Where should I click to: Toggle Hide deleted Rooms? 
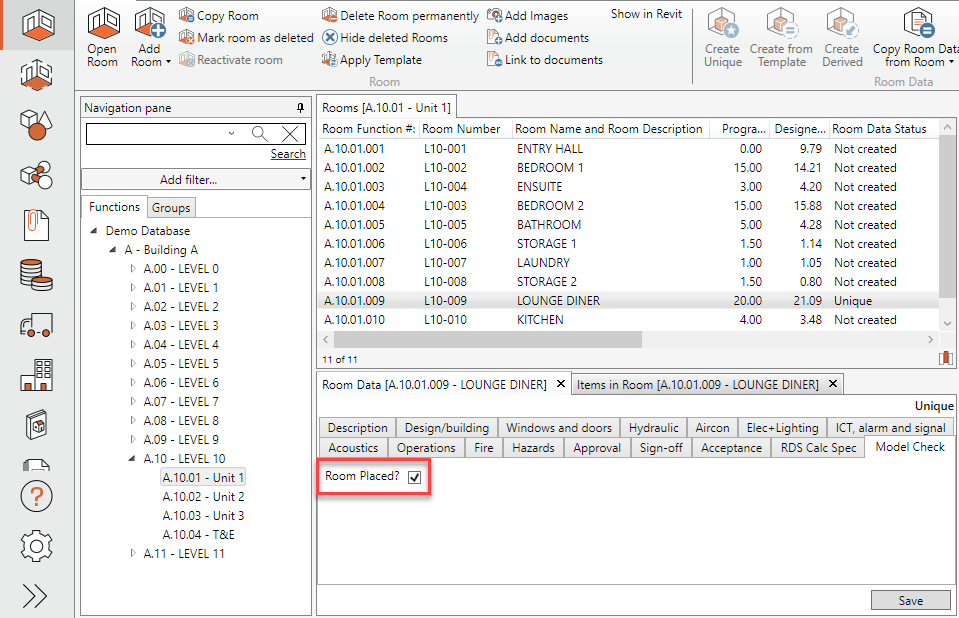coord(329,38)
